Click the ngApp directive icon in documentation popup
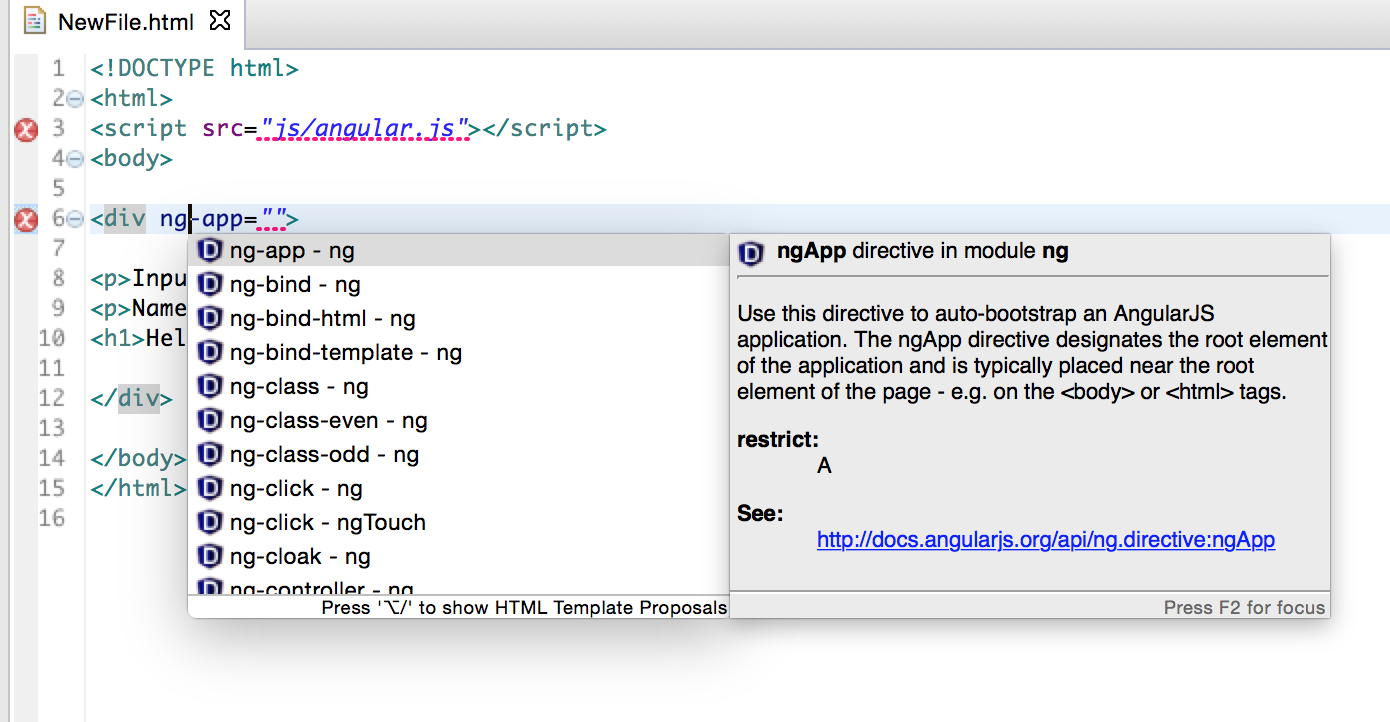This screenshot has height=722, width=1390. (x=751, y=253)
